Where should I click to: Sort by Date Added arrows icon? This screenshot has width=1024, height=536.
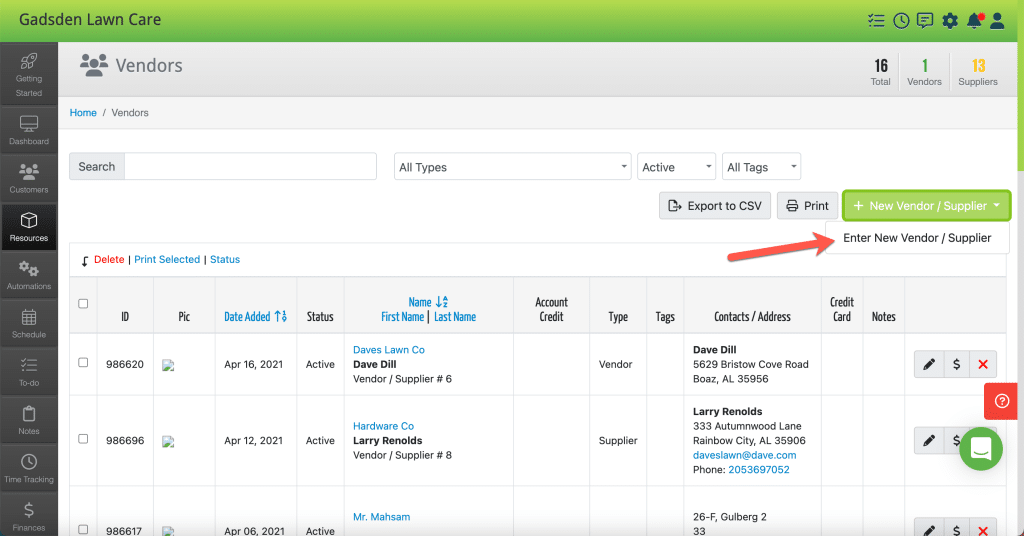tap(281, 317)
